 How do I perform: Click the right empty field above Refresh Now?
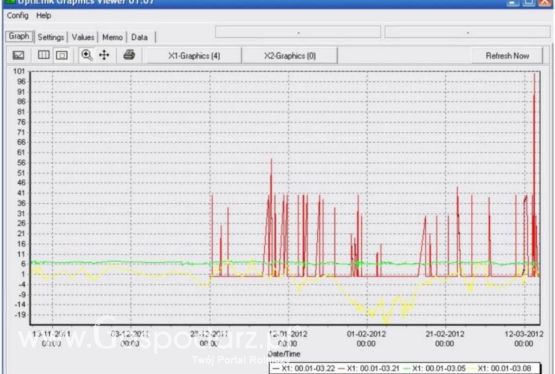(x=468, y=32)
